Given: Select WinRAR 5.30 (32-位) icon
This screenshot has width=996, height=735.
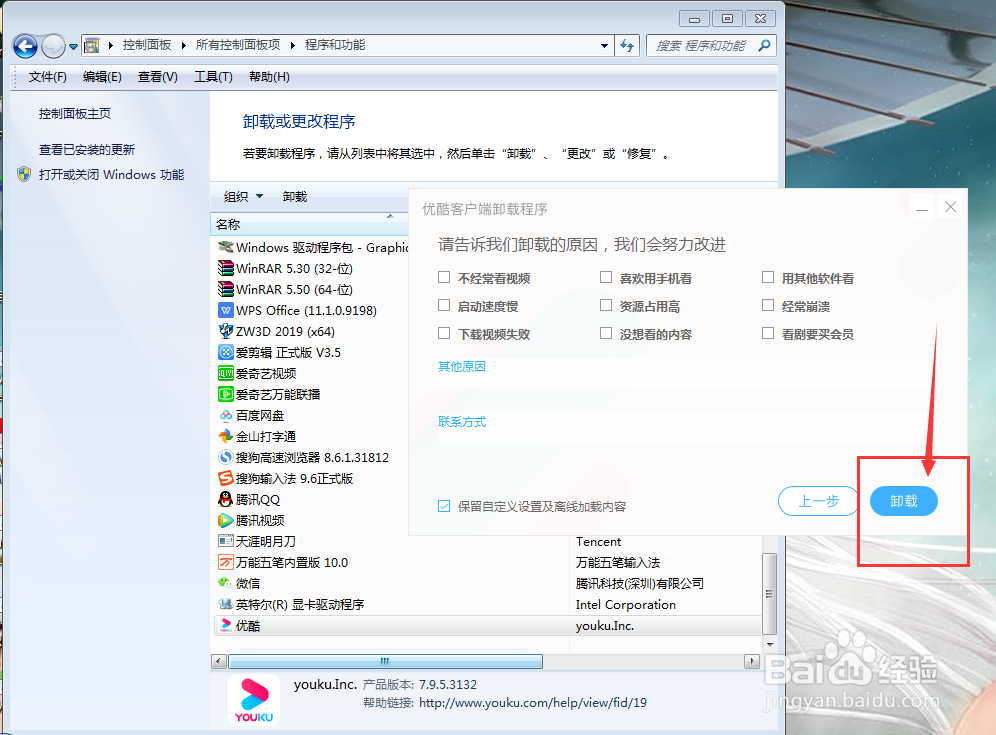Looking at the screenshot, I should coord(225,268).
